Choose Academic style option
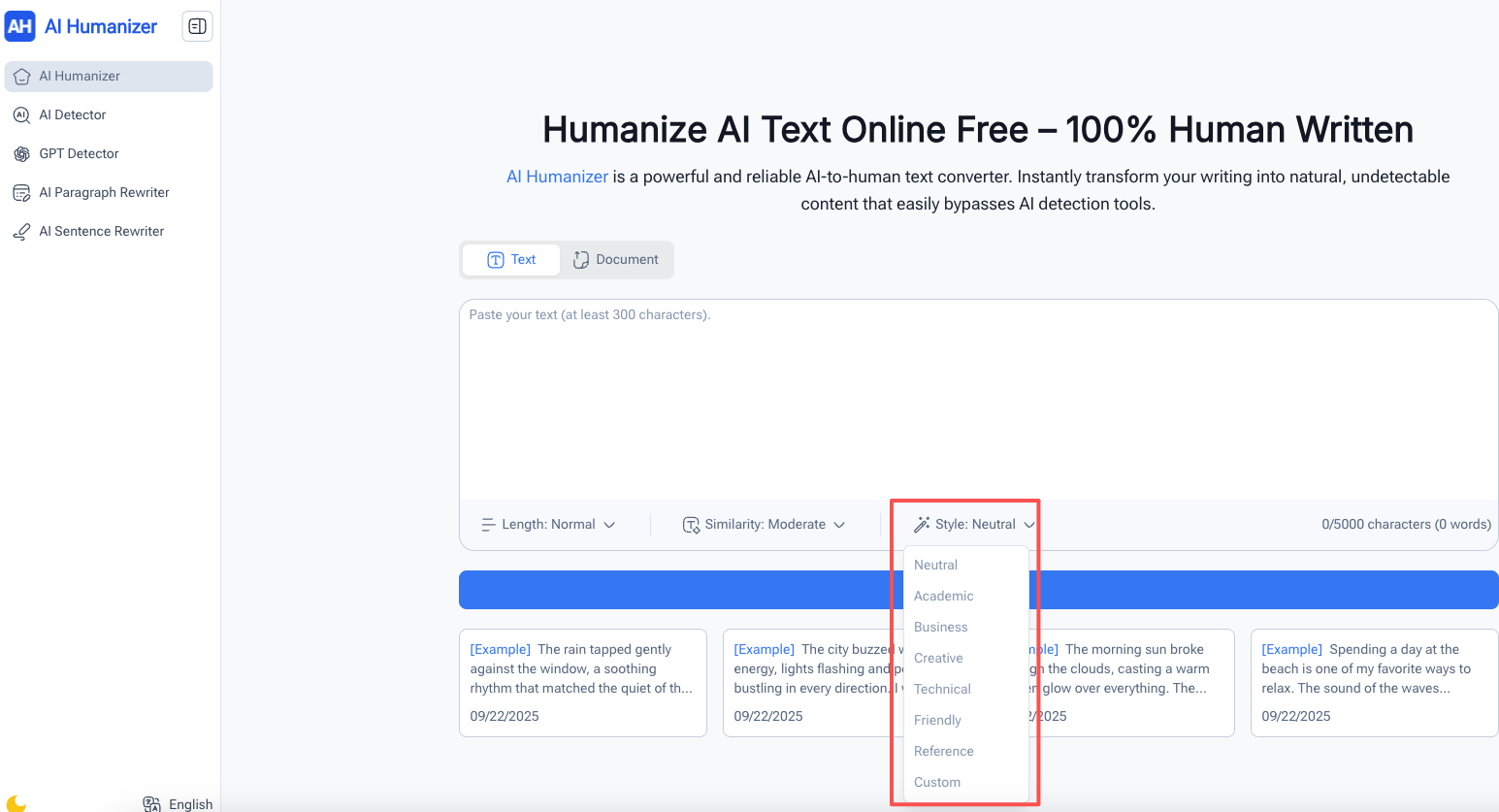1499x812 pixels. point(966,596)
